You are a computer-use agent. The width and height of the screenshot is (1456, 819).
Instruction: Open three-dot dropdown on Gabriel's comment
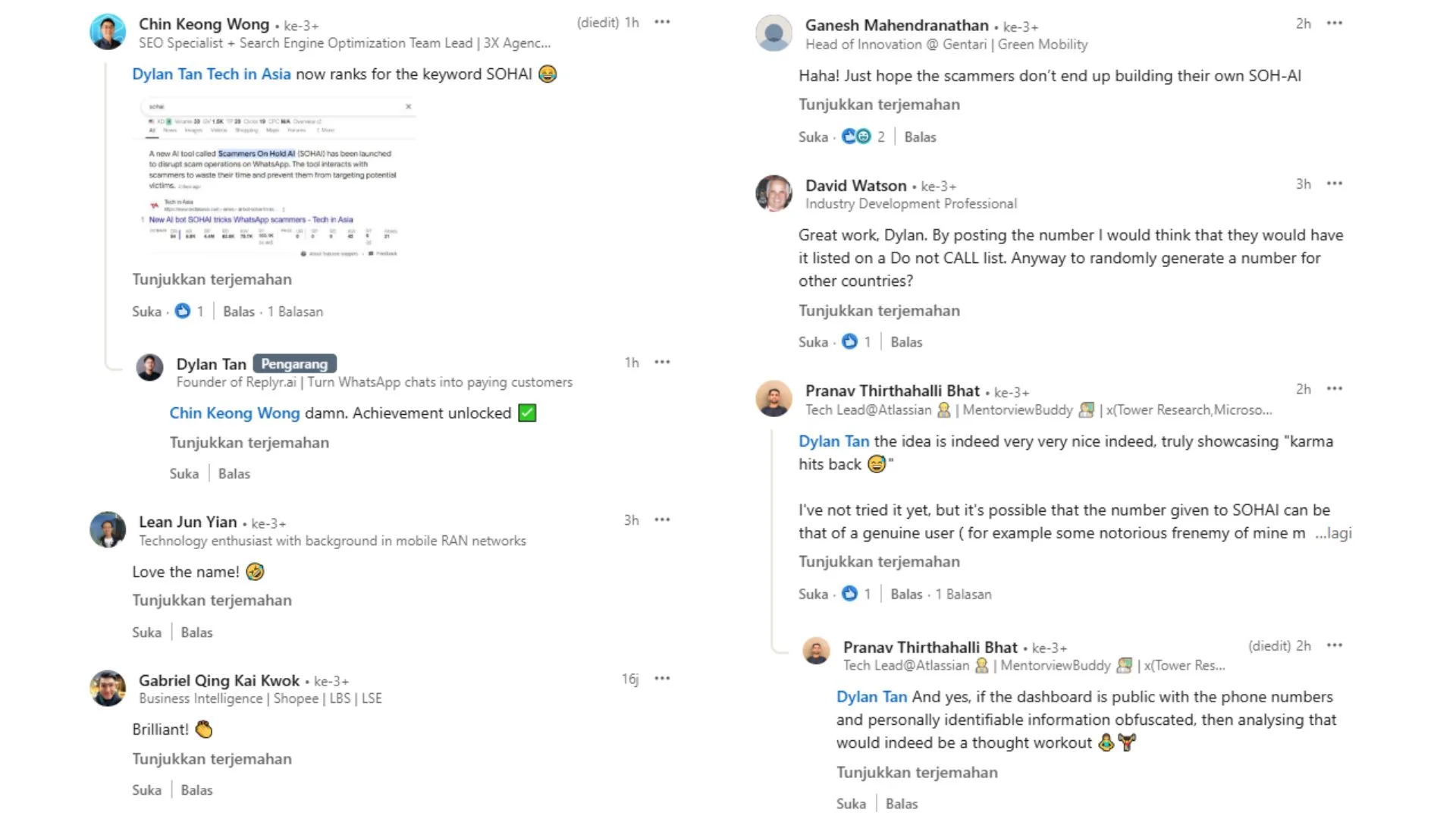click(662, 679)
